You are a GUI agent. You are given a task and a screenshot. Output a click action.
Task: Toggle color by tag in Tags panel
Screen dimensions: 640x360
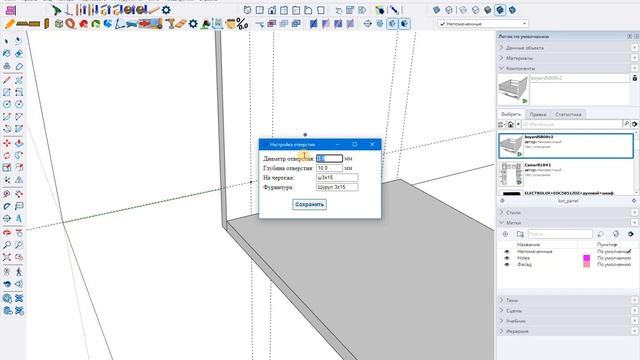(616, 234)
